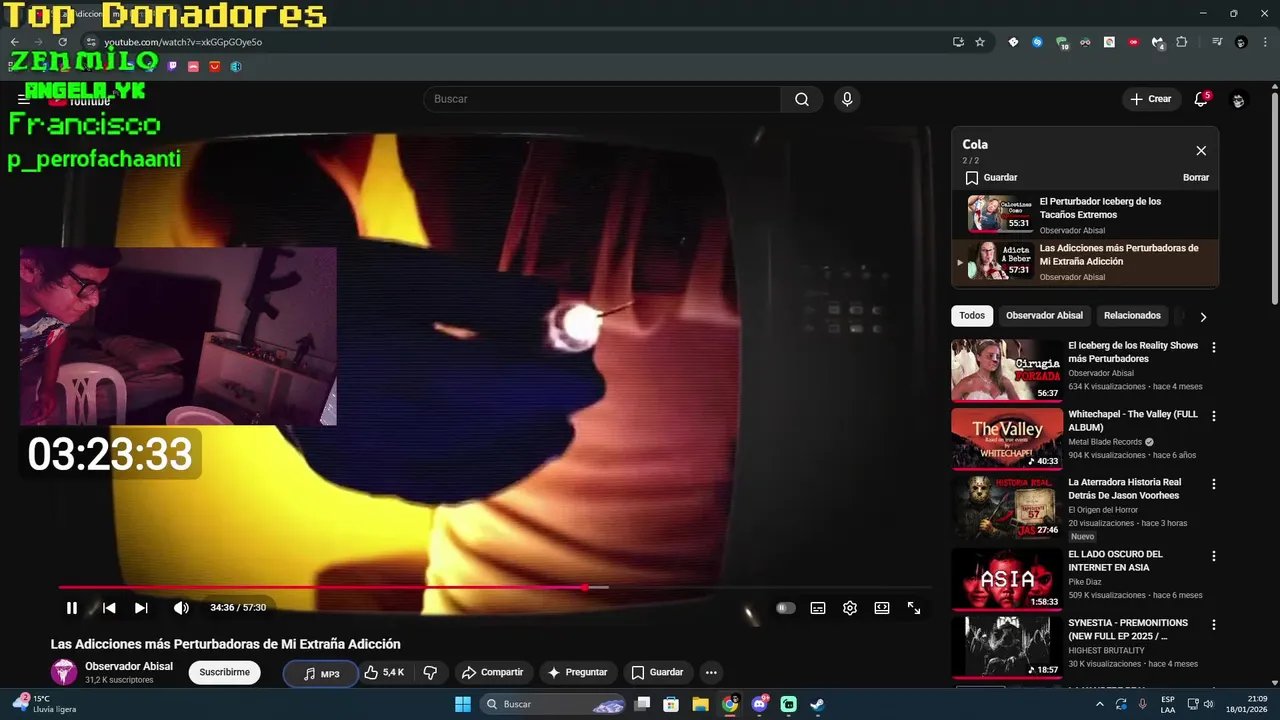Bookmark page with the star icon
Image resolution: width=1280 pixels, height=720 pixels.
980,42
